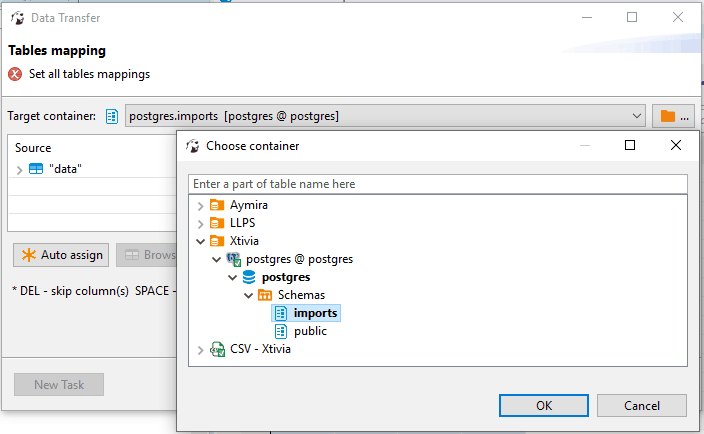
Task: Select the public schema item
Action: click(x=310, y=331)
